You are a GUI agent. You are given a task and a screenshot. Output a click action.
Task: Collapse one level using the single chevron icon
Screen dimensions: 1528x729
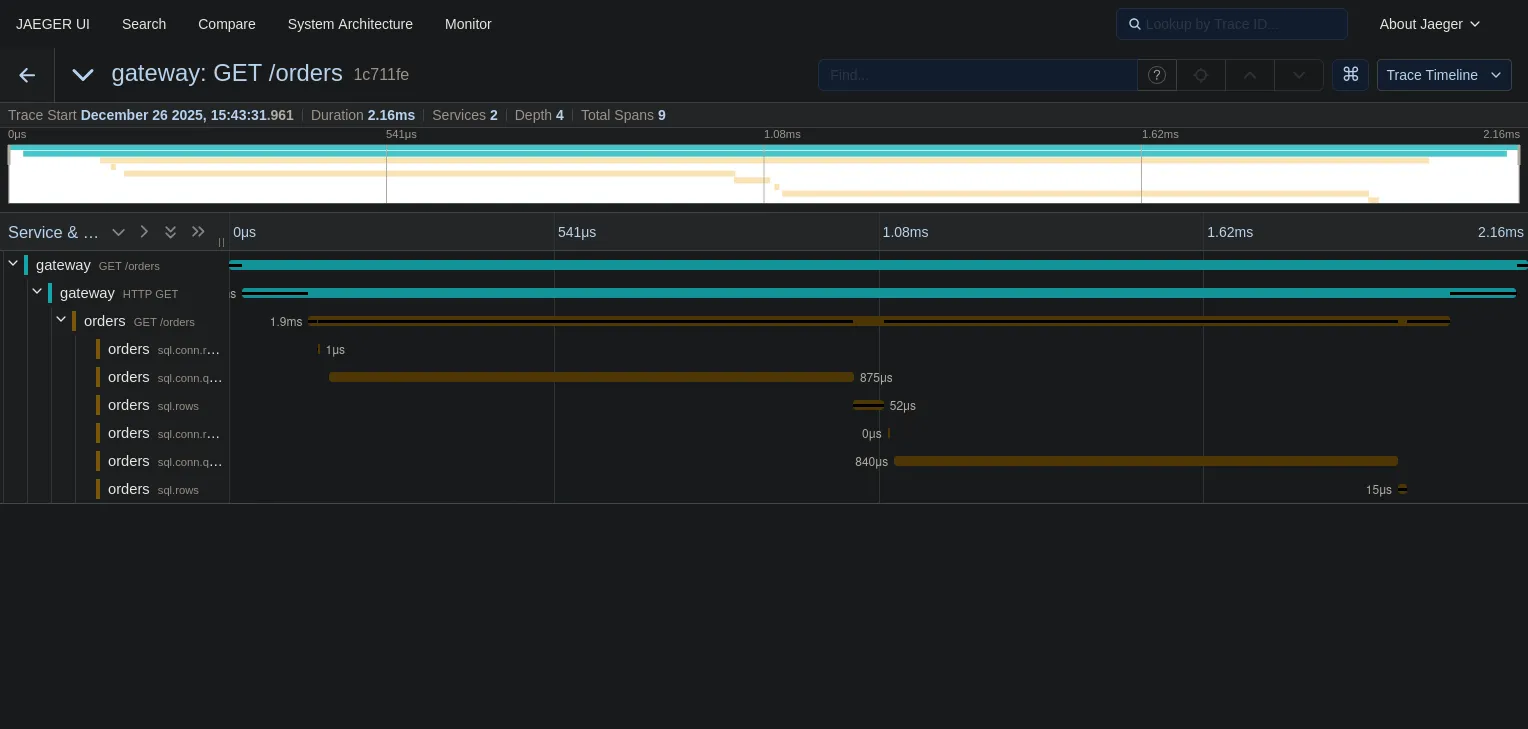pos(118,232)
